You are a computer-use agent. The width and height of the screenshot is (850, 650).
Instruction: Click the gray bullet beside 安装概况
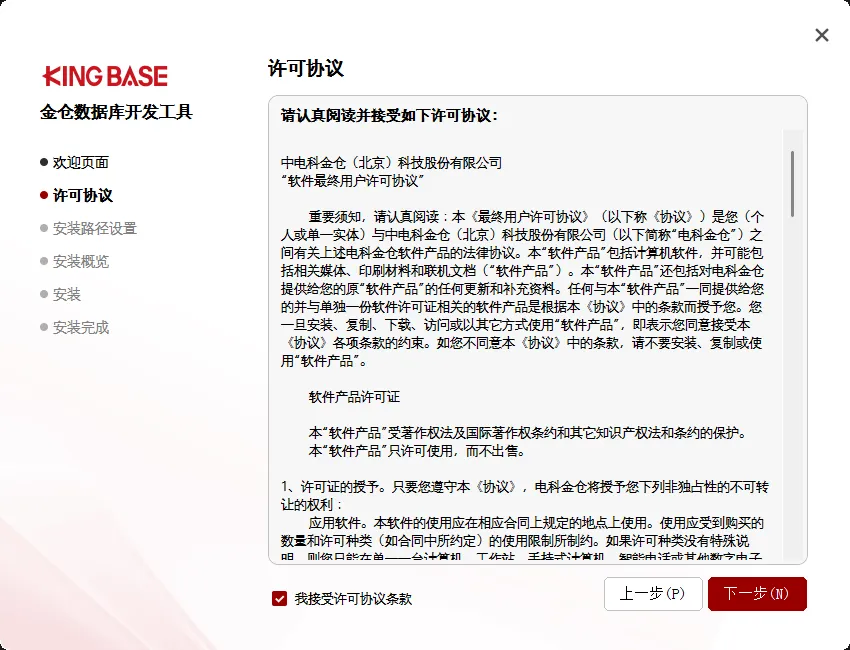click(42, 261)
